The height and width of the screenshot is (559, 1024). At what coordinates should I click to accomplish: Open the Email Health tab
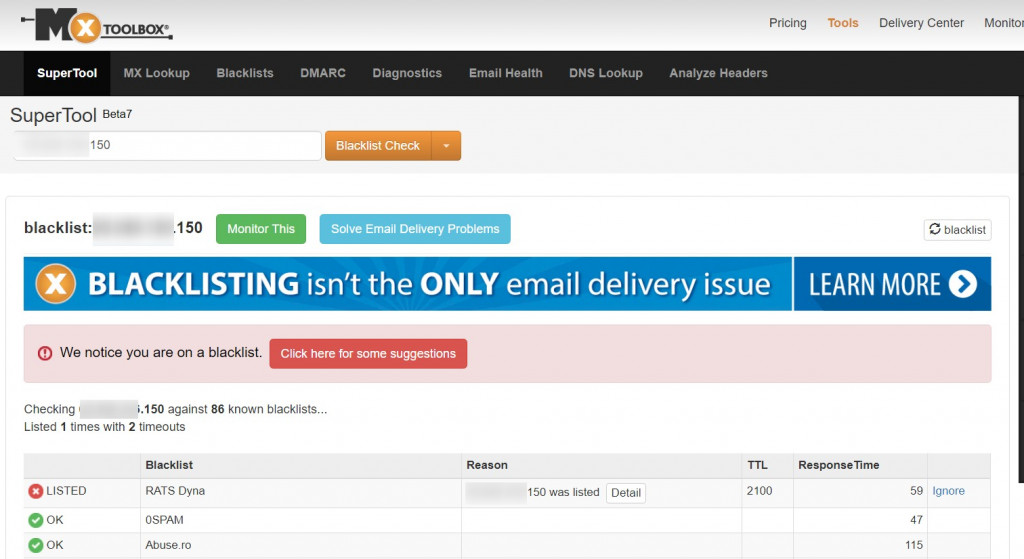505,73
